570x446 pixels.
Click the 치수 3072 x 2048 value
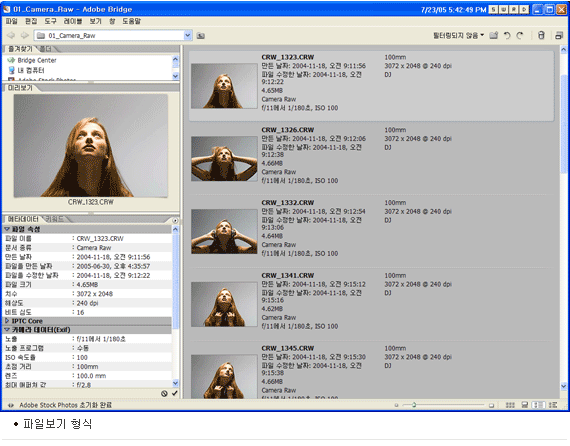[95, 294]
